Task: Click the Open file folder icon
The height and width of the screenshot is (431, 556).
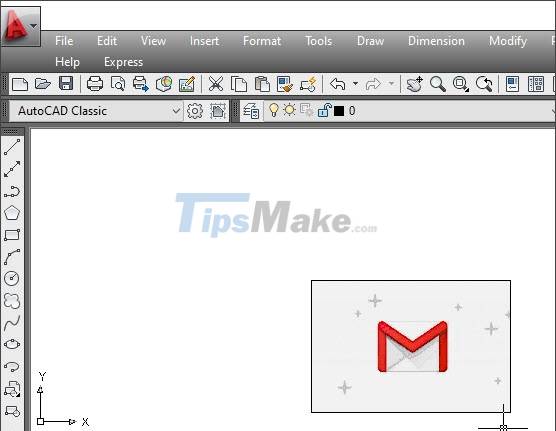Action: [x=43, y=84]
